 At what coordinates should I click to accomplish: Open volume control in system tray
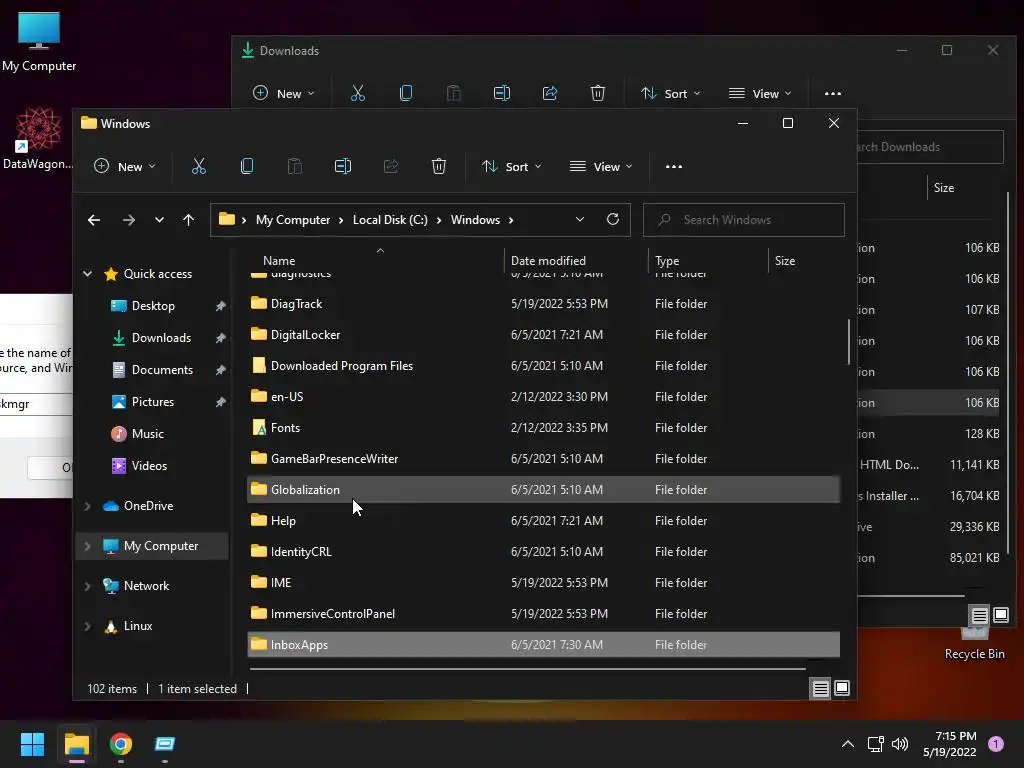900,744
